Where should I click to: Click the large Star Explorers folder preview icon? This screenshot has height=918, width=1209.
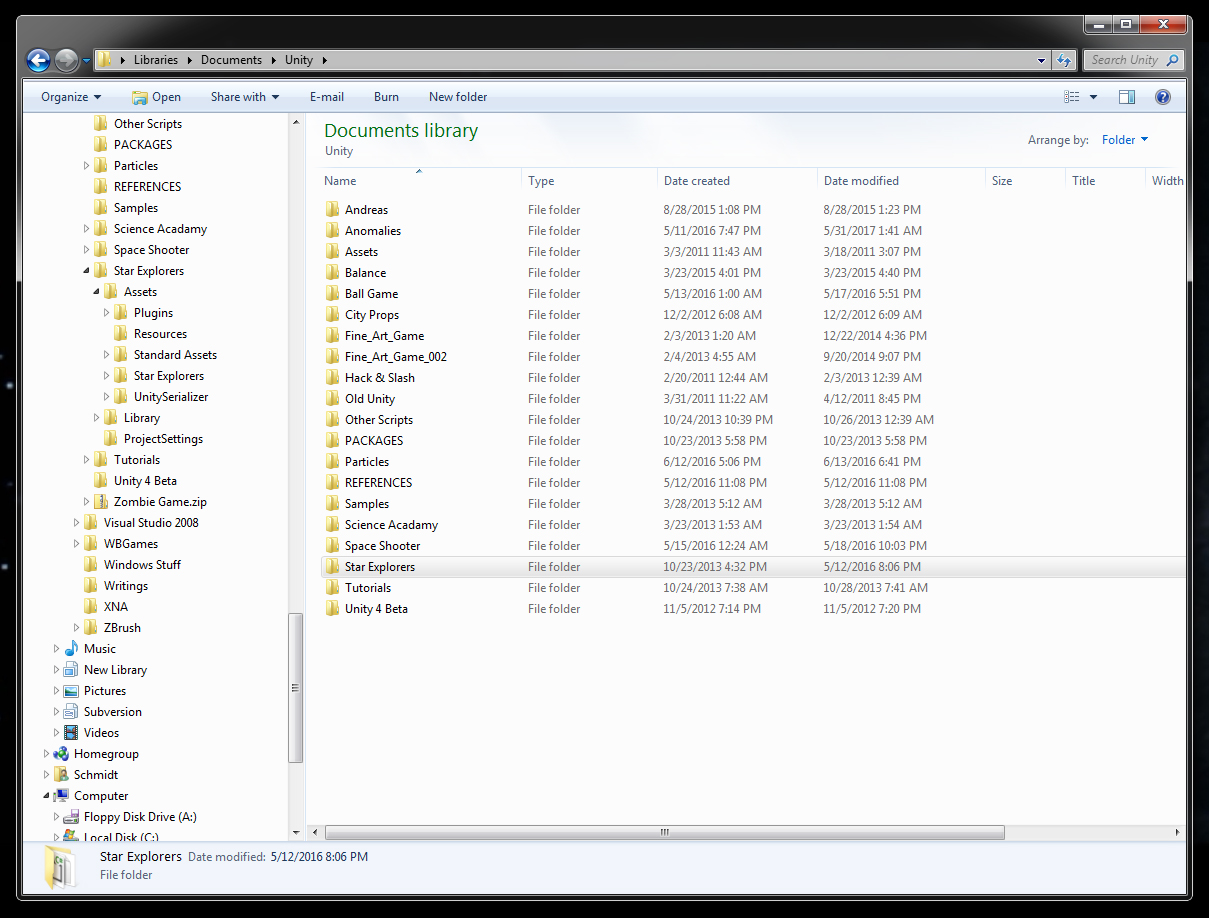click(x=60, y=866)
